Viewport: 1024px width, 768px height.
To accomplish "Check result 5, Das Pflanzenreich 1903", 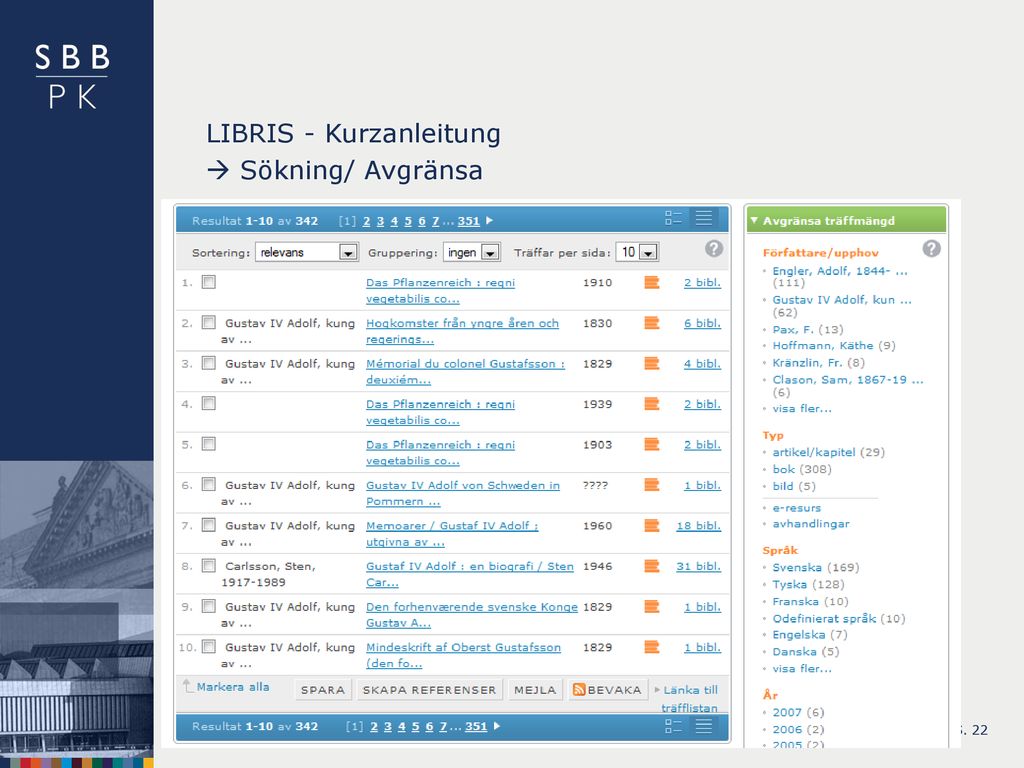I will coord(208,444).
